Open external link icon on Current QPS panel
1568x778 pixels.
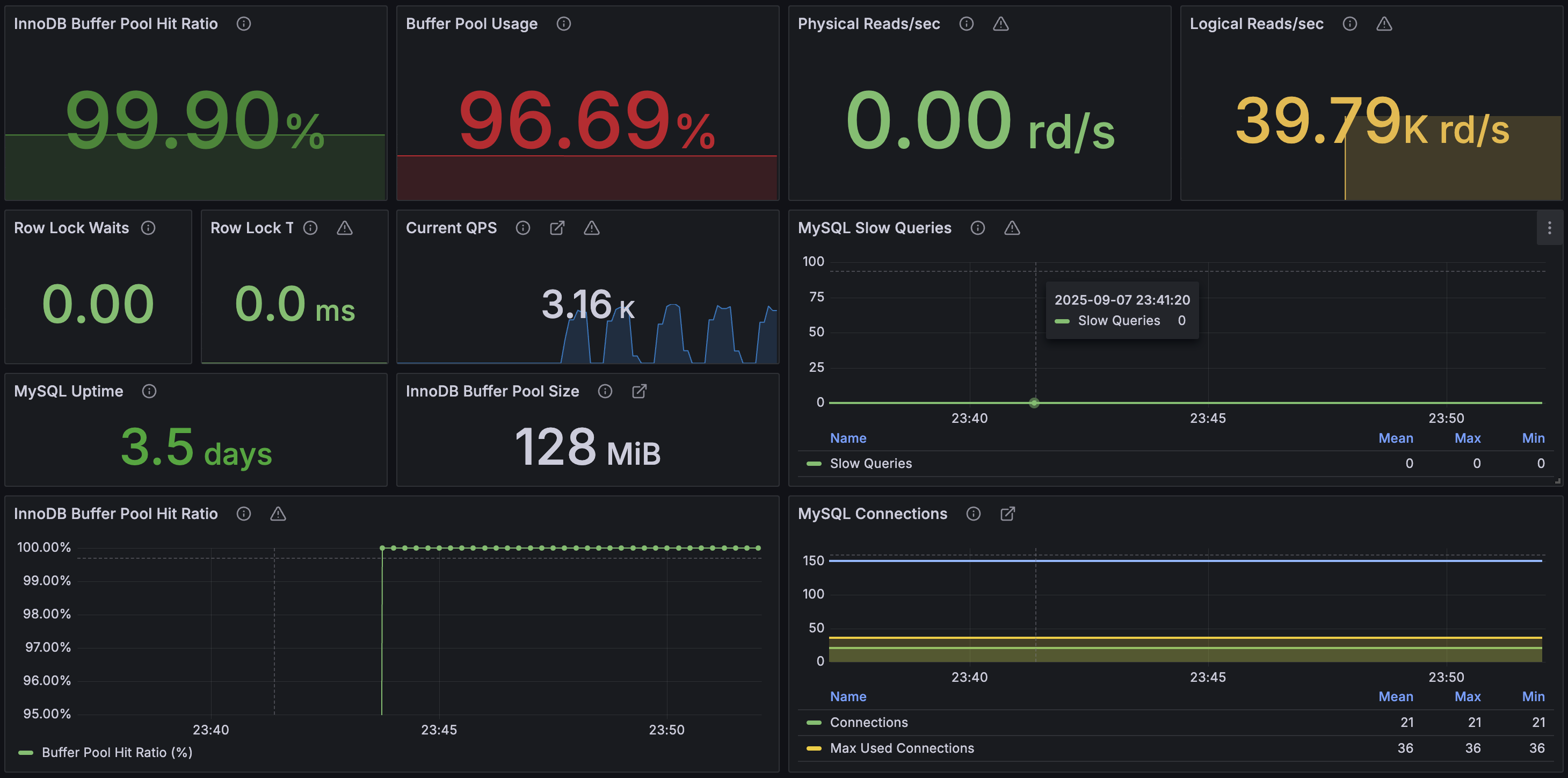[557, 228]
